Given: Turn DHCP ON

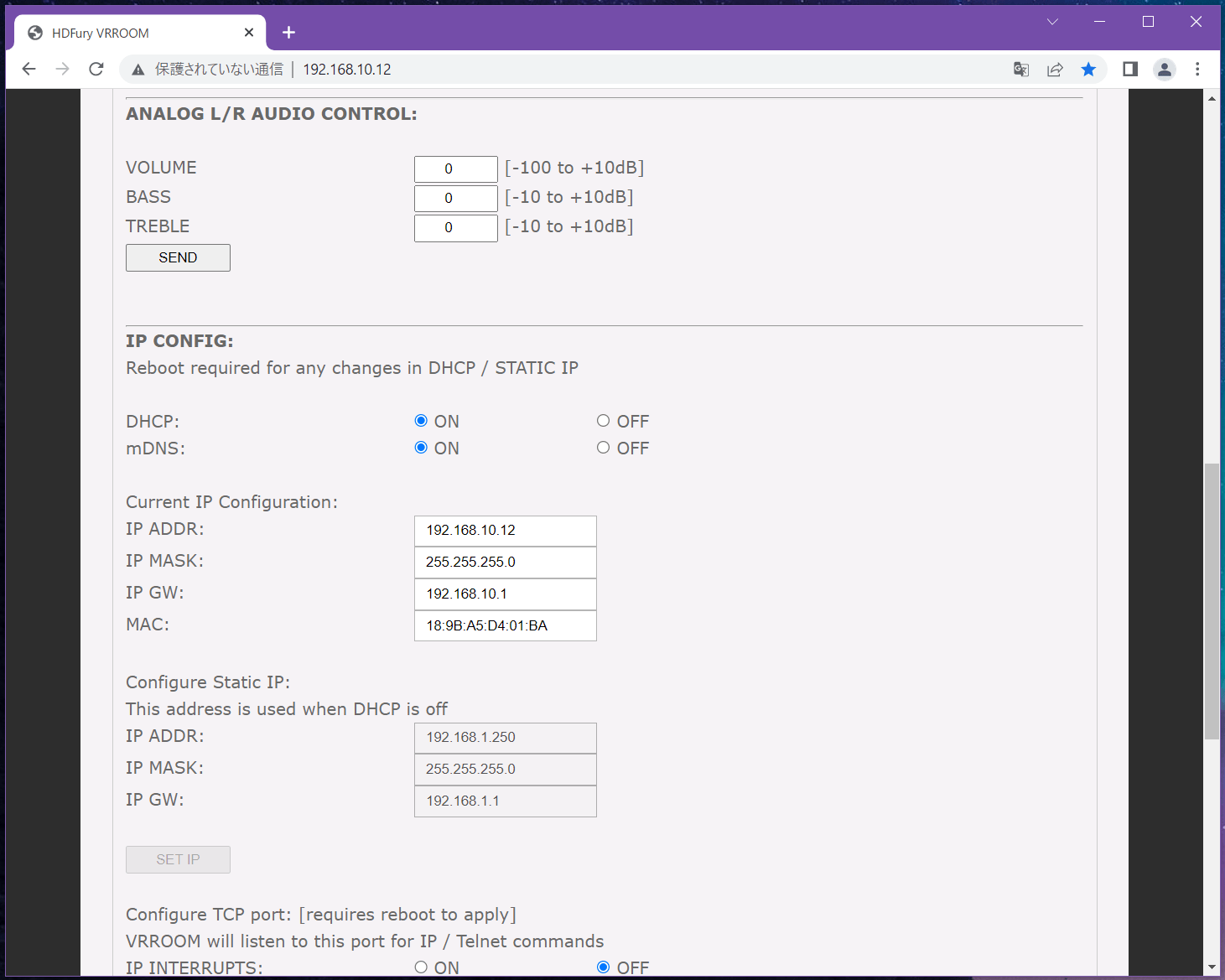Looking at the screenshot, I should pos(421,421).
